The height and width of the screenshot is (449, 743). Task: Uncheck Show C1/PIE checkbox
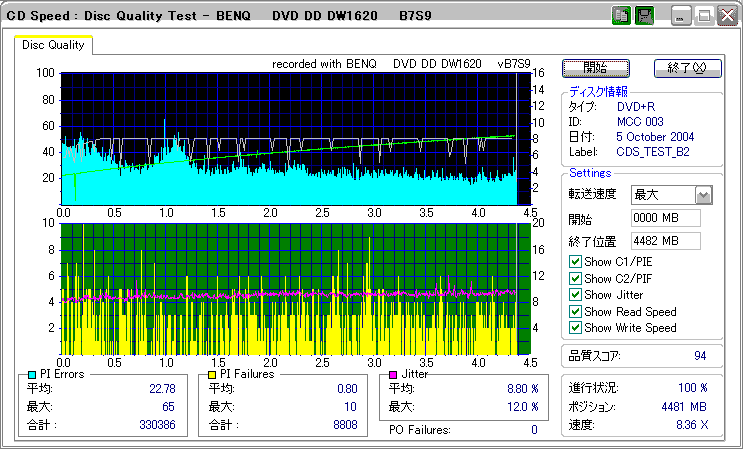575,262
